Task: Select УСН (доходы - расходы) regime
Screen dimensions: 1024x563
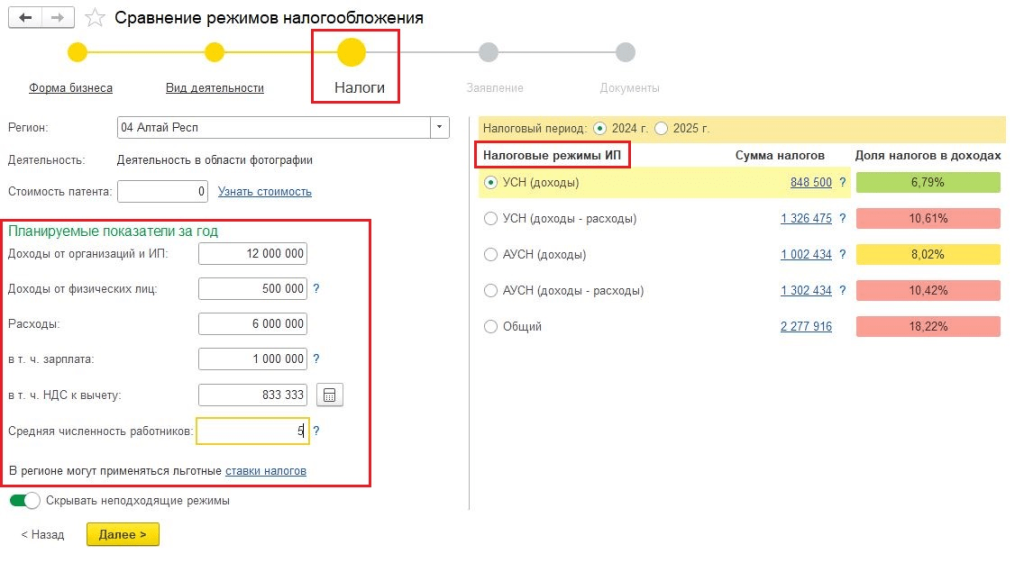Action: point(490,219)
